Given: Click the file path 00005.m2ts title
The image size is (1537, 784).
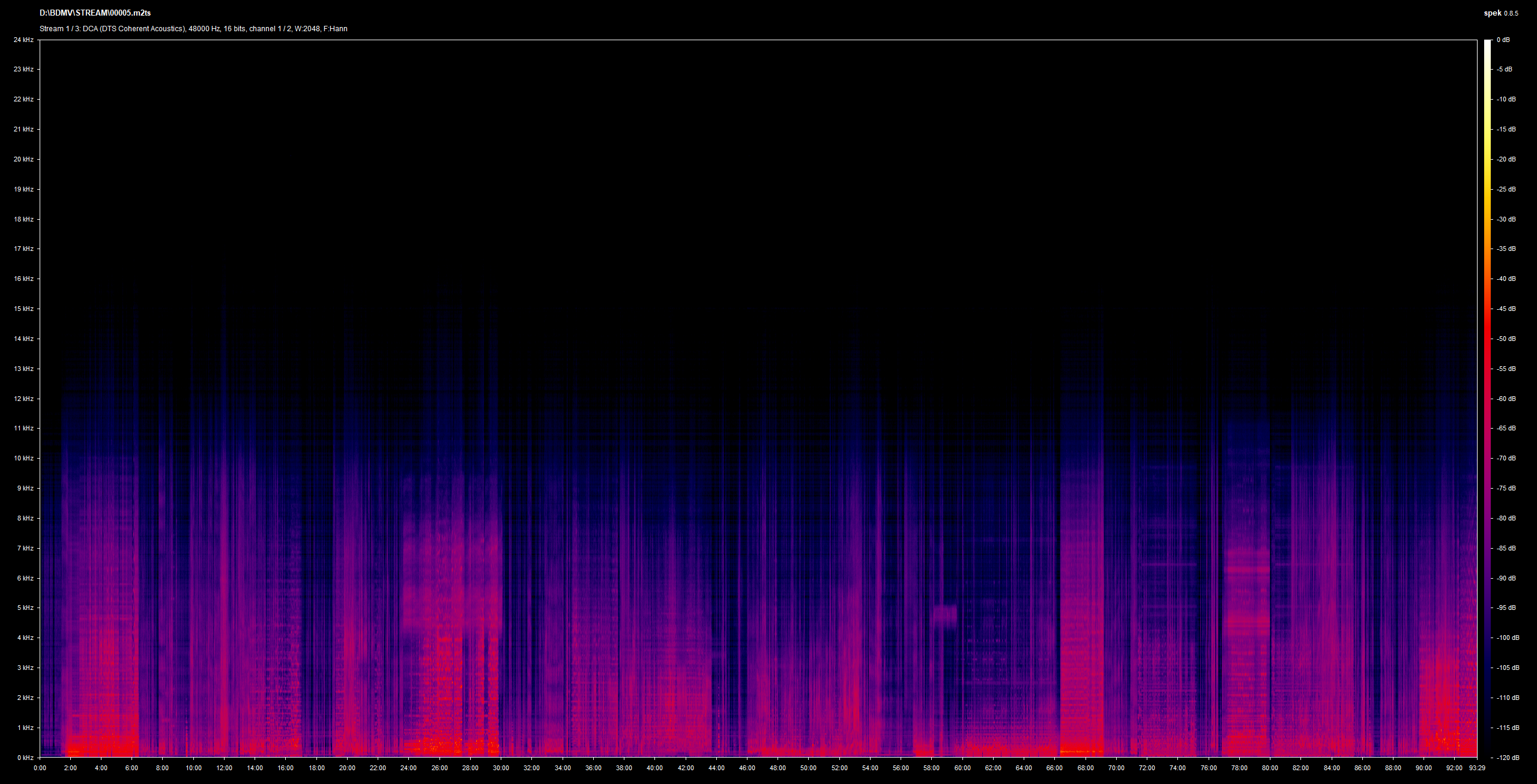Looking at the screenshot, I should [x=95, y=13].
